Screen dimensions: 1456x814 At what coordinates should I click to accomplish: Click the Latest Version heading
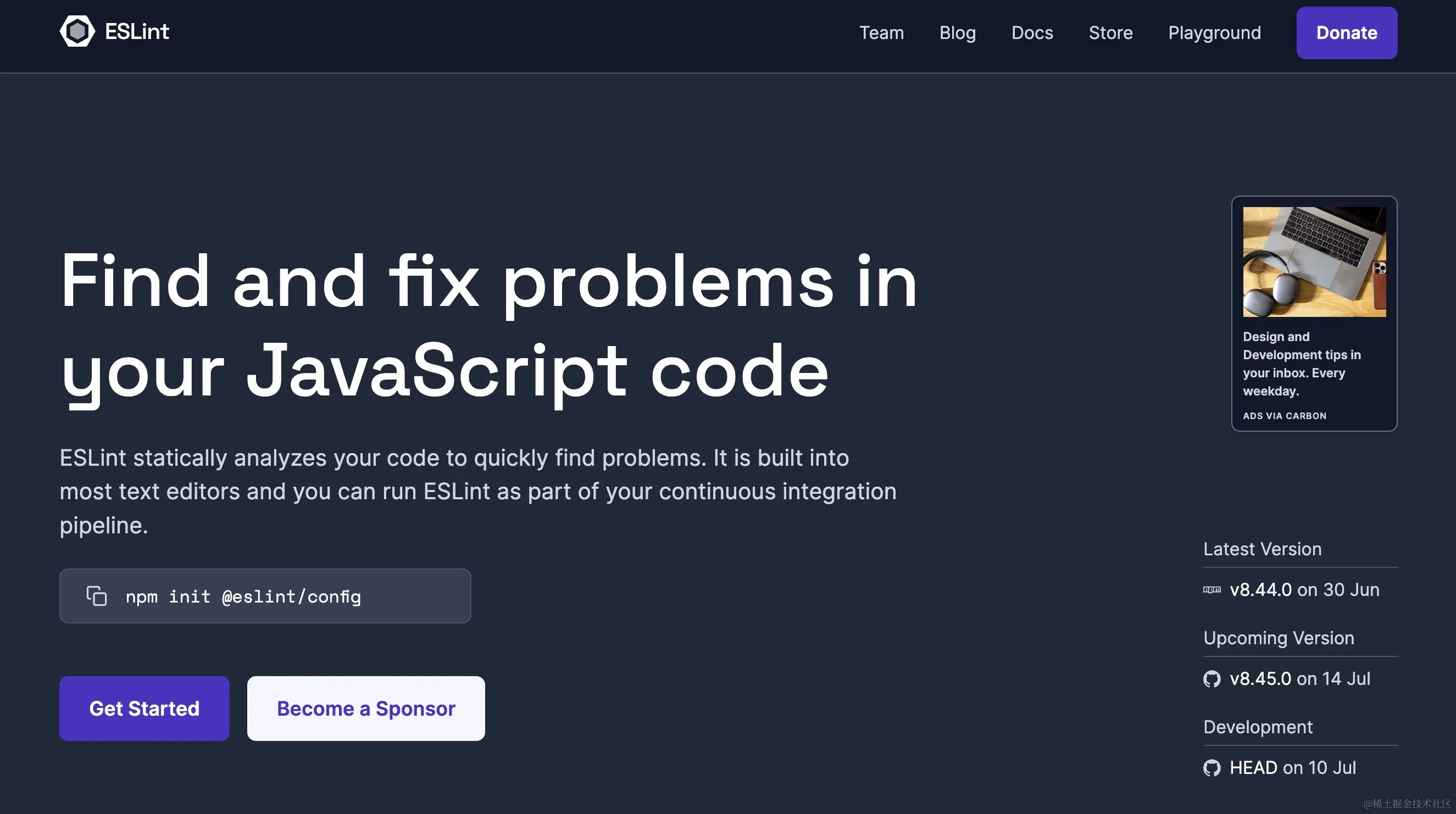pos(1262,549)
